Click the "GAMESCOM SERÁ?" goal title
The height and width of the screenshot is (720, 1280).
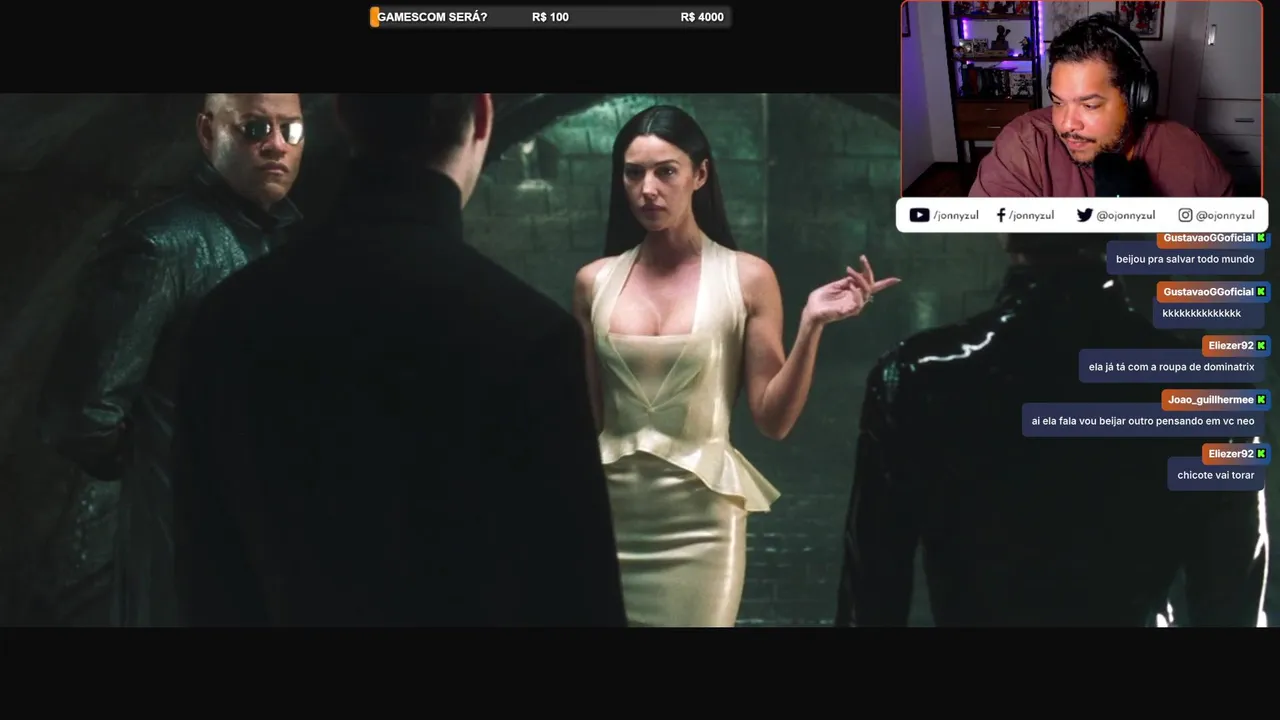point(432,17)
